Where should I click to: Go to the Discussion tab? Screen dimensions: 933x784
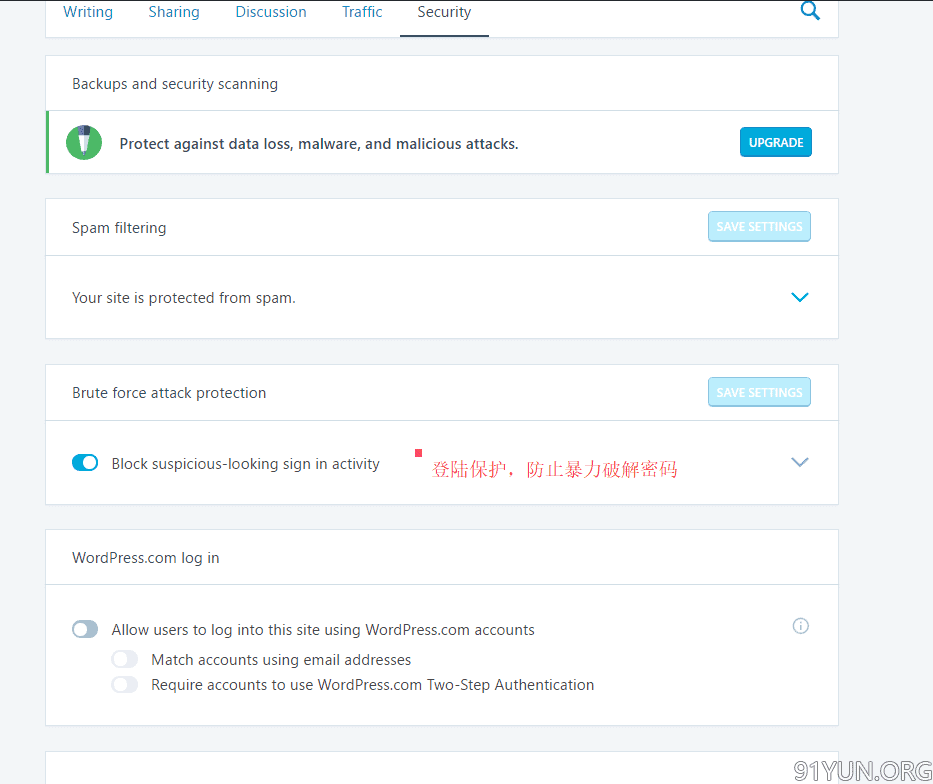click(271, 12)
